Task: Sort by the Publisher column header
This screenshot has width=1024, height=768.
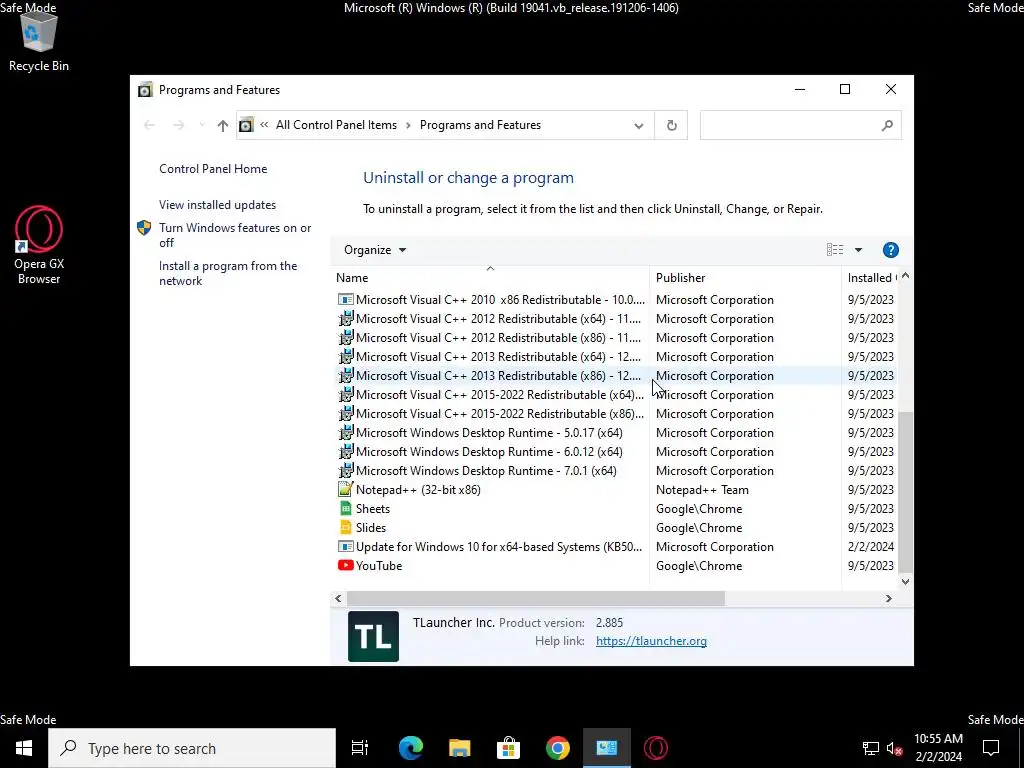Action: pos(745,278)
